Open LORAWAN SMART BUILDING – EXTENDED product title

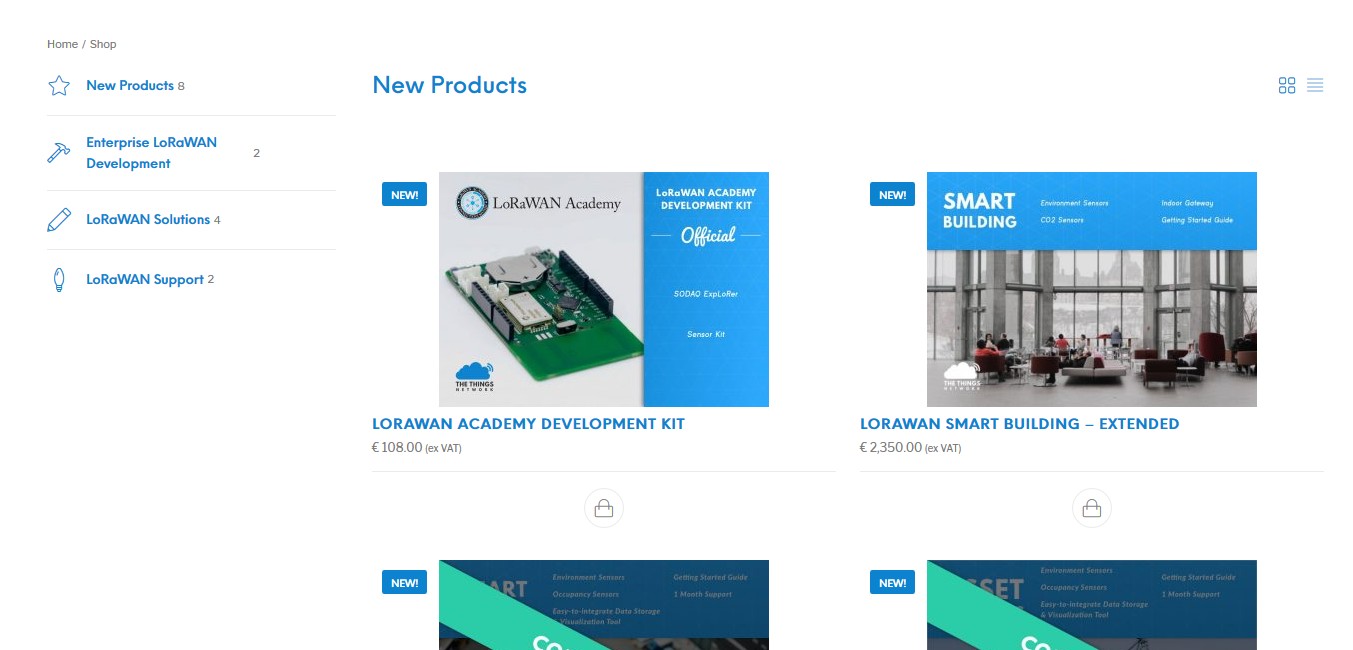click(x=1019, y=424)
